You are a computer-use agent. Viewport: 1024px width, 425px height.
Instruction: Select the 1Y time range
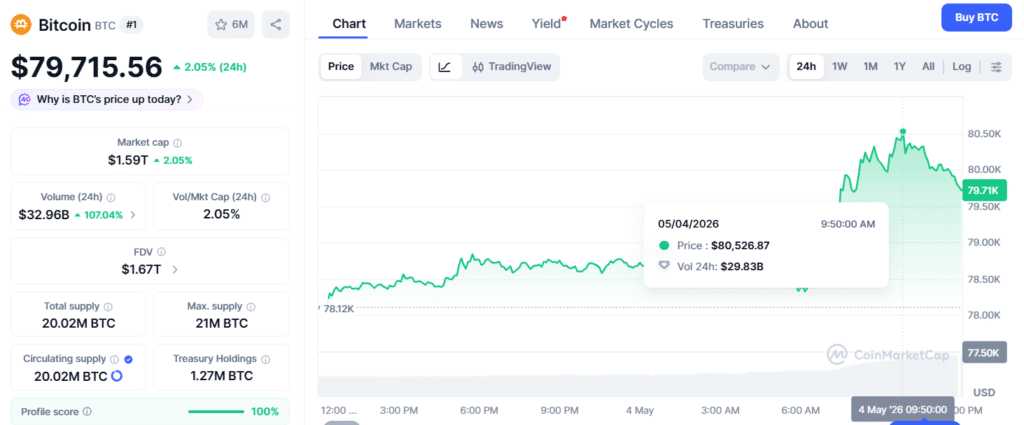900,67
